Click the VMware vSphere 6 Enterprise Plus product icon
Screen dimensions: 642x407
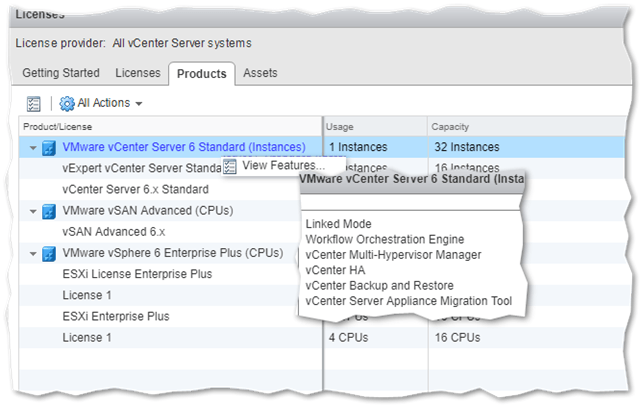(x=49, y=254)
